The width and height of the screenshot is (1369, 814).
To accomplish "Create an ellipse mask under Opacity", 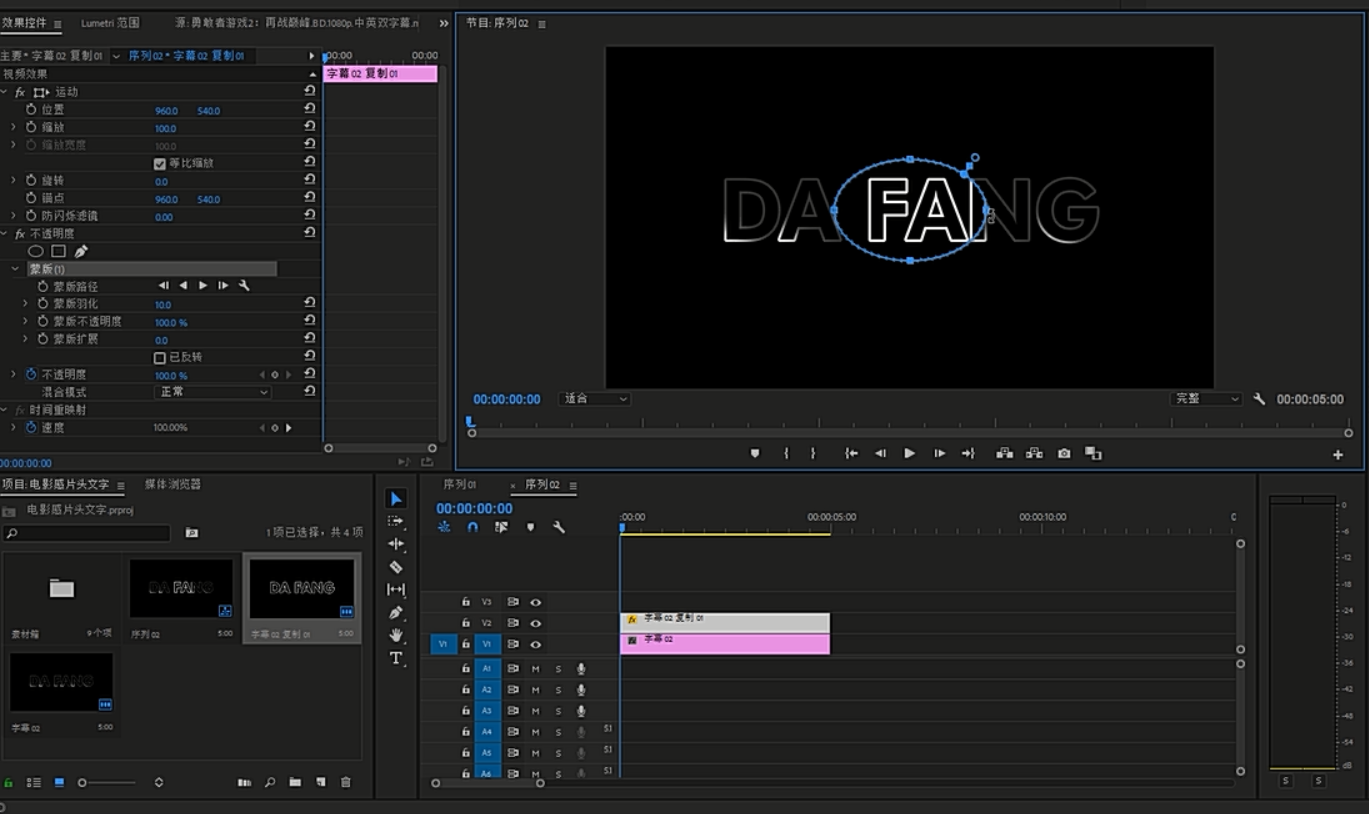I will point(36,251).
